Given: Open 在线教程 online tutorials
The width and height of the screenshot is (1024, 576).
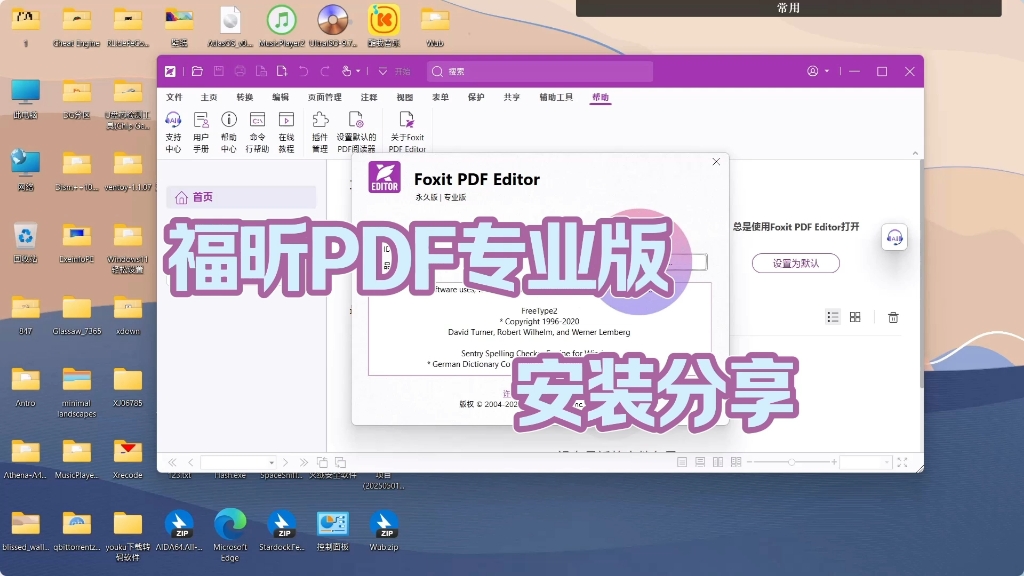Looking at the screenshot, I should tap(286, 132).
